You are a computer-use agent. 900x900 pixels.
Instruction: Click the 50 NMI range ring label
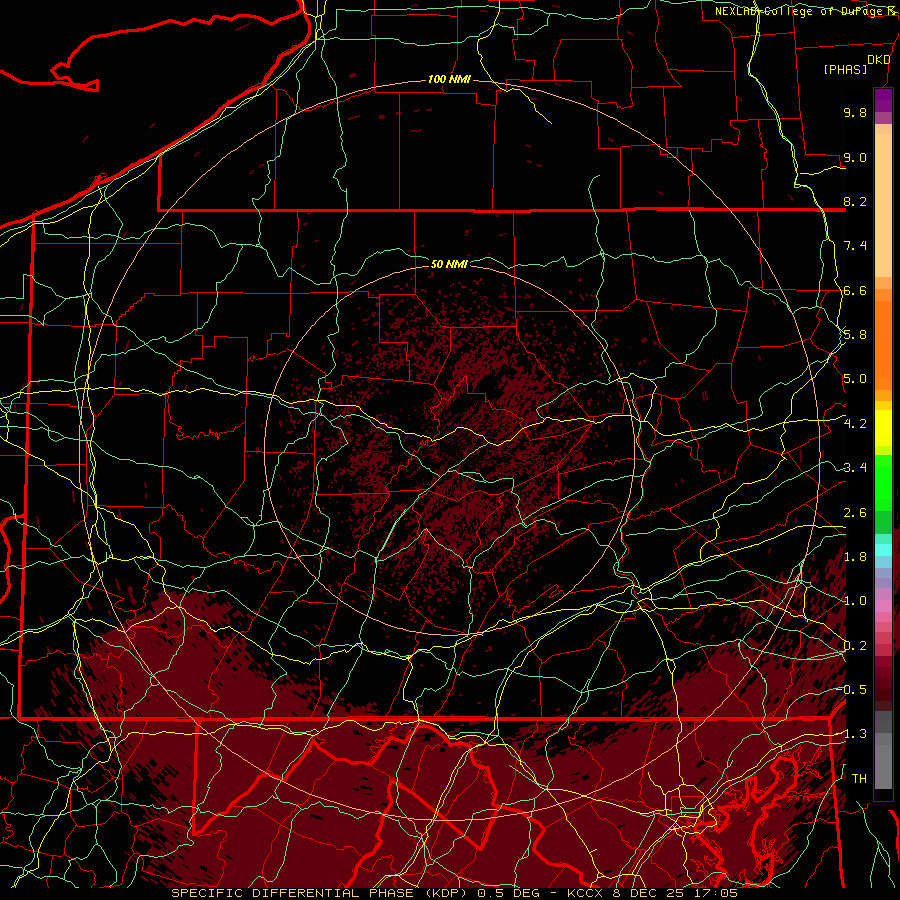[x=449, y=264]
